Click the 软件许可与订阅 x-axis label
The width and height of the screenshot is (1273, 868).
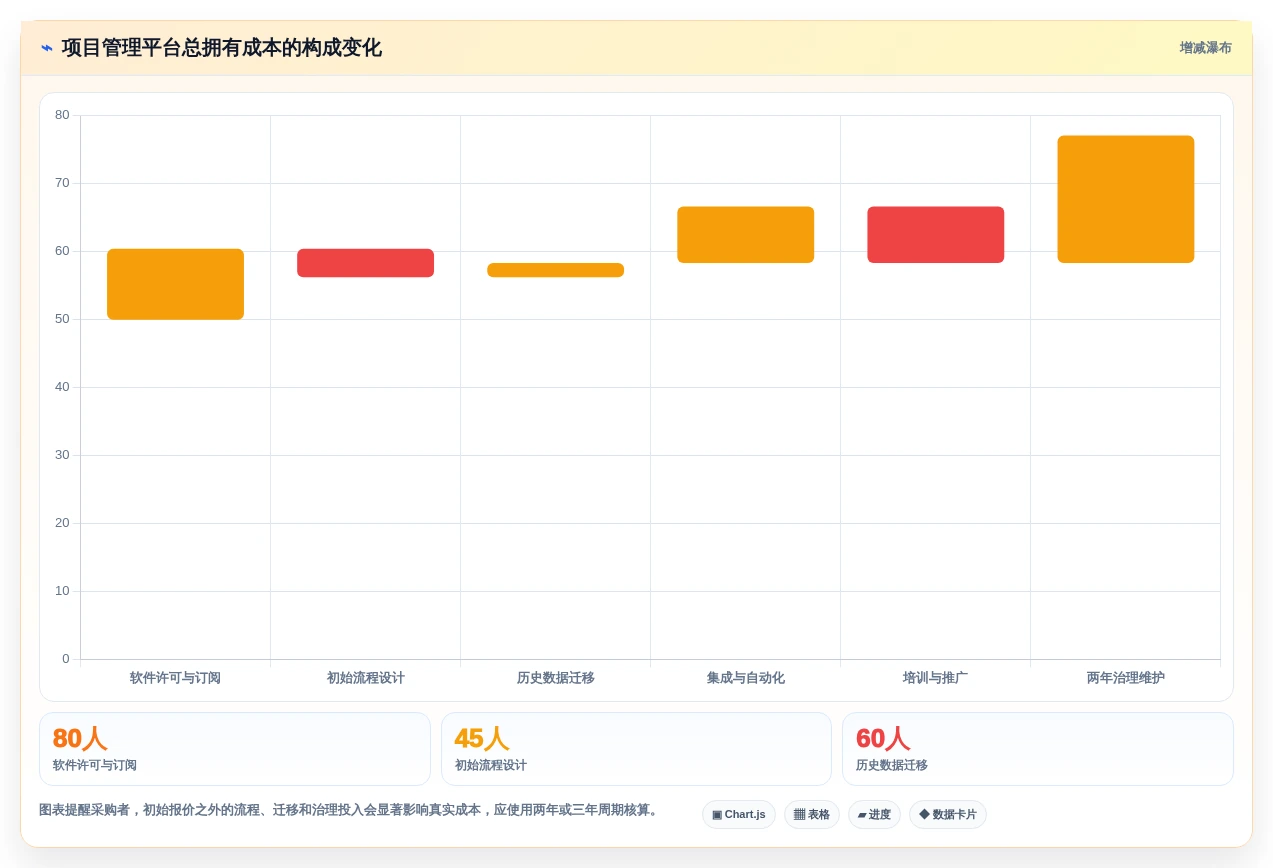[x=175, y=678]
